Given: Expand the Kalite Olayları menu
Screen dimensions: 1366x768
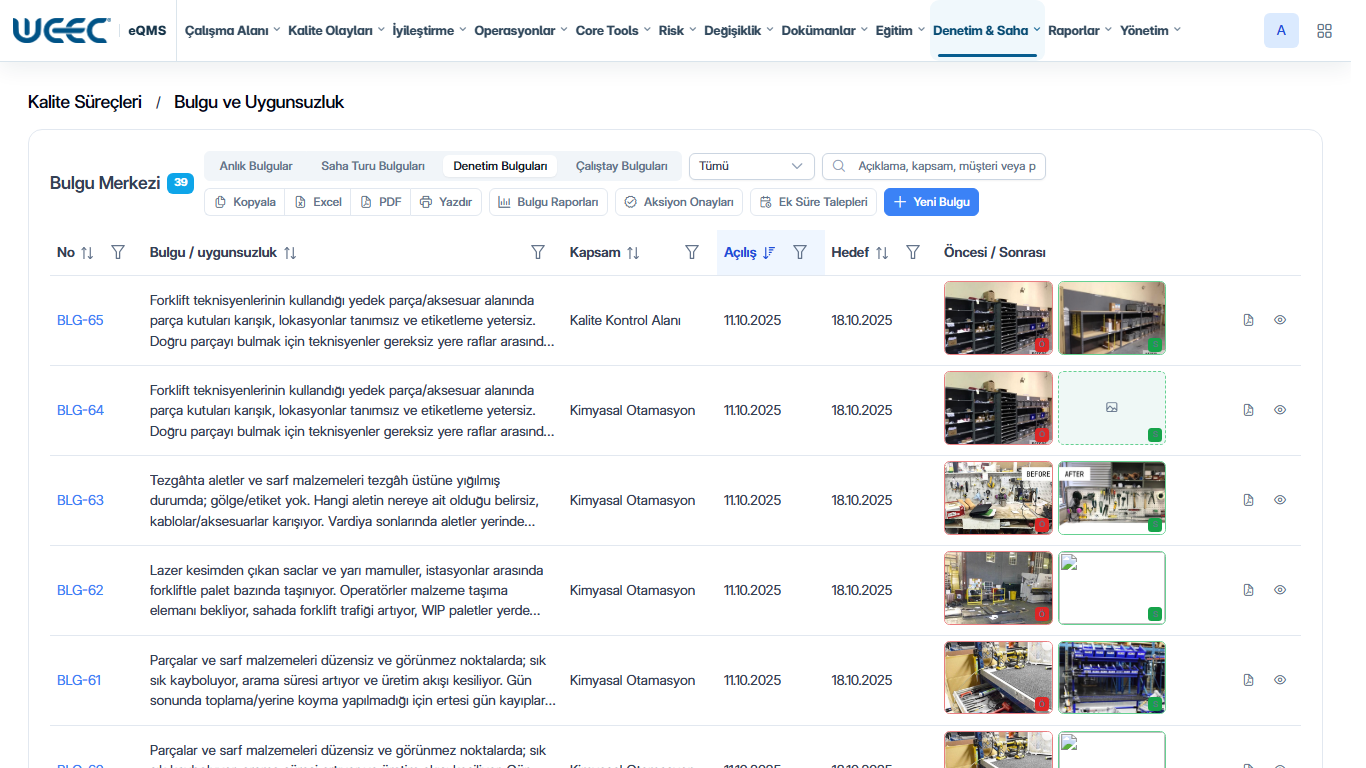Looking at the screenshot, I should point(336,31).
